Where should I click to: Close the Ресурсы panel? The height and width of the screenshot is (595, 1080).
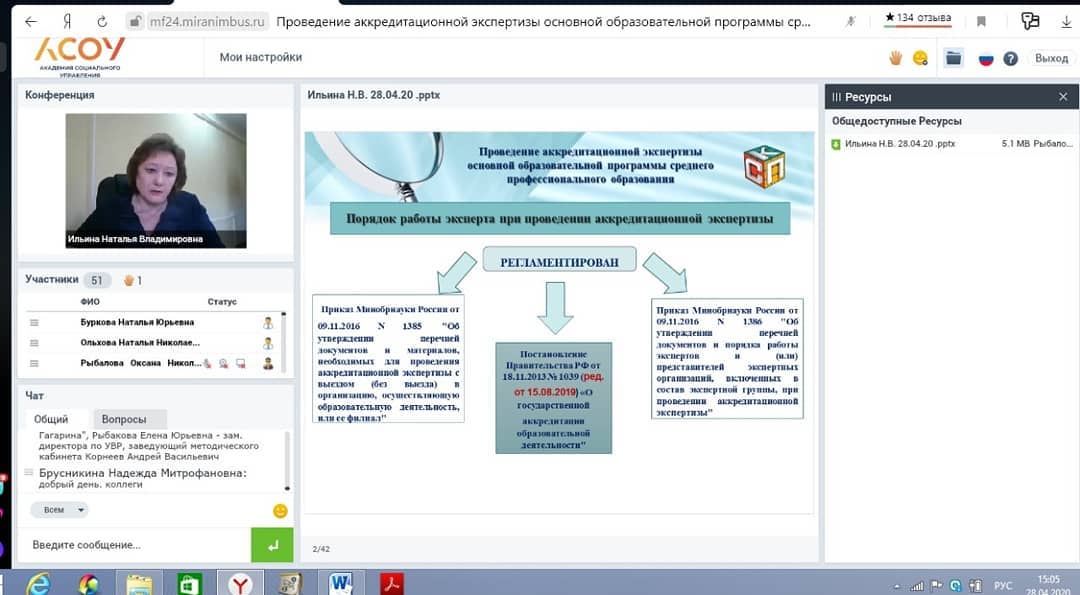point(1063,97)
